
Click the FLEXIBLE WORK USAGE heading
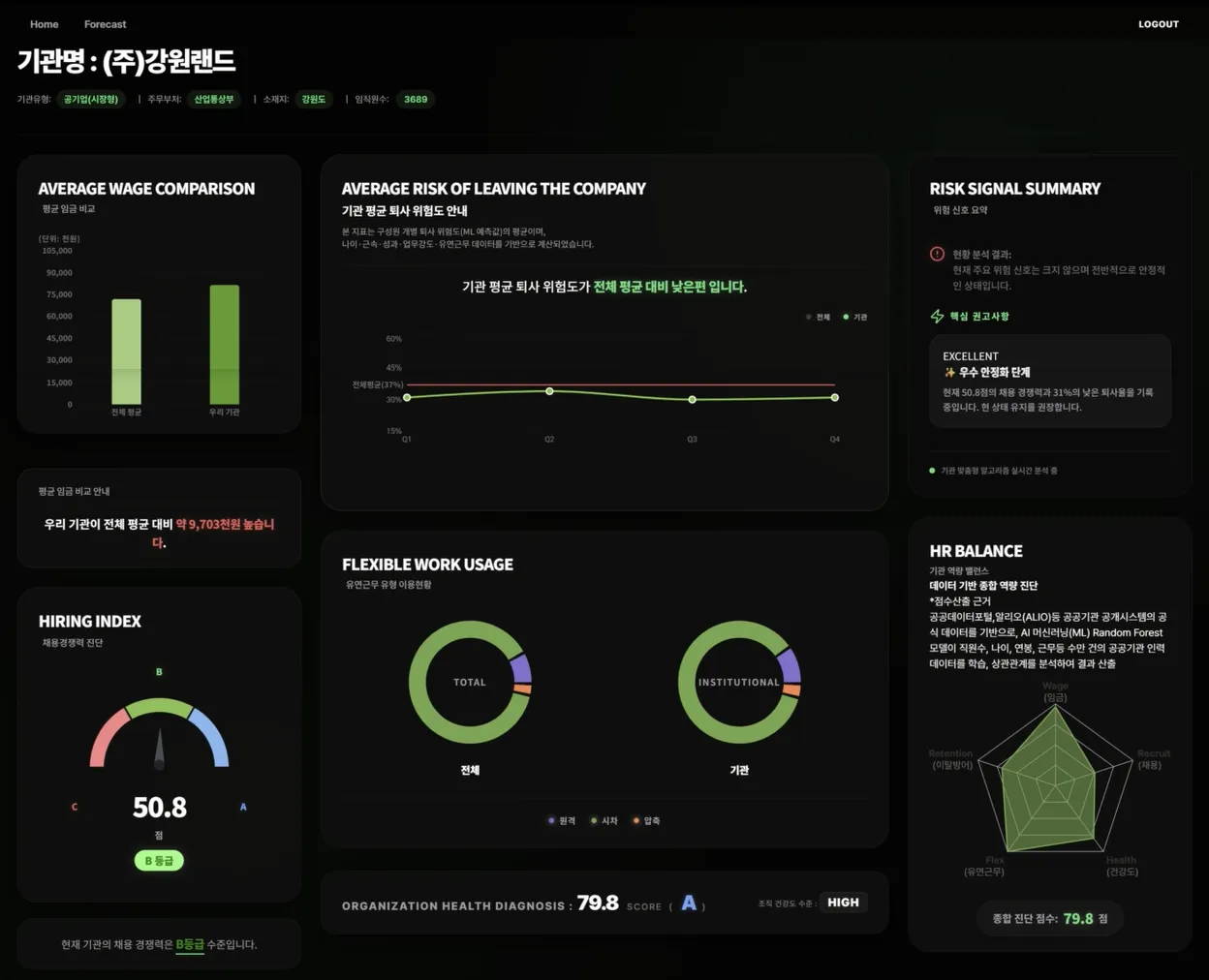pos(427,565)
